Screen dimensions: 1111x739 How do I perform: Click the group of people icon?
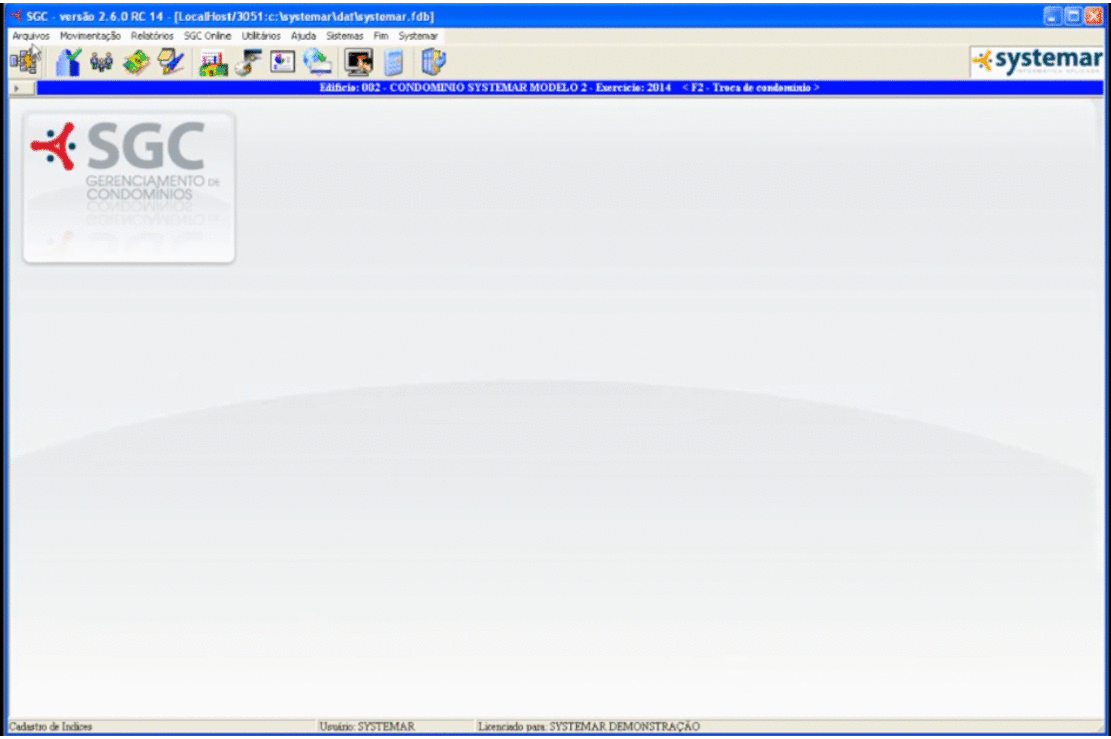(102, 62)
